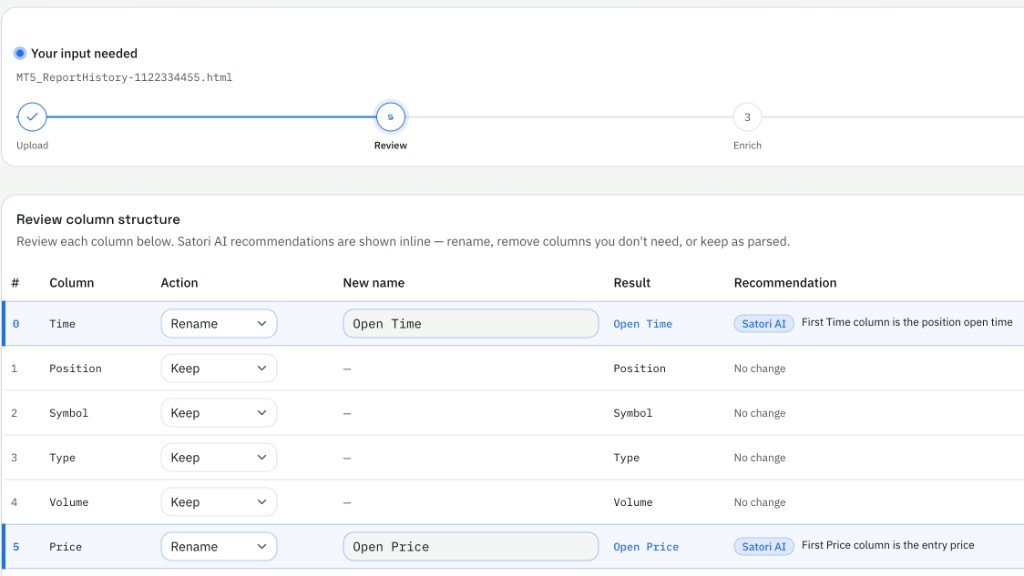Image resolution: width=1024 pixels, height=576 pixels.
Task: Click file name MT5_ReportHistory-1122334455.html
Action: [x=124, y=77]
